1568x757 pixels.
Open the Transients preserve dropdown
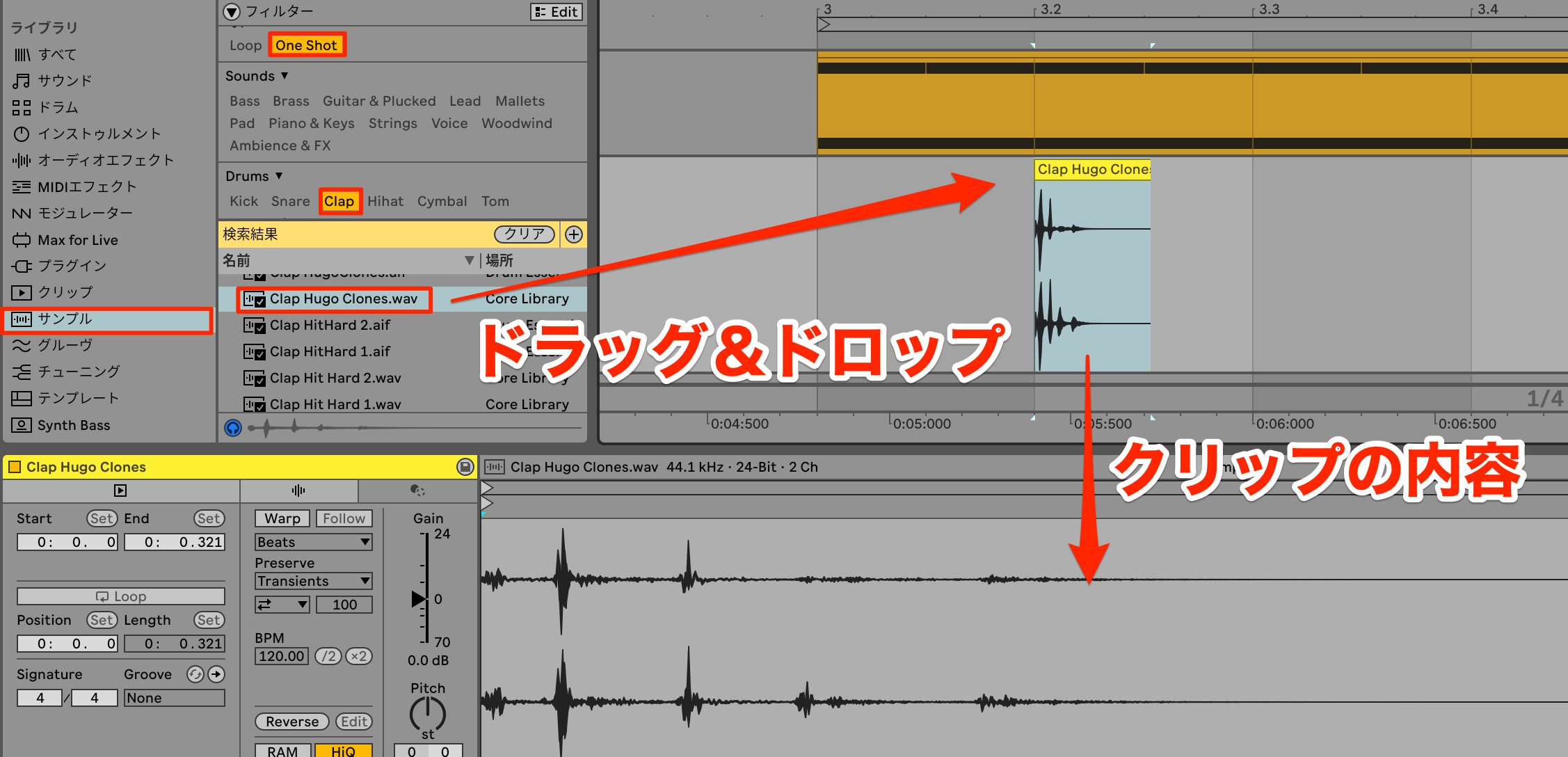pos(313,581)
